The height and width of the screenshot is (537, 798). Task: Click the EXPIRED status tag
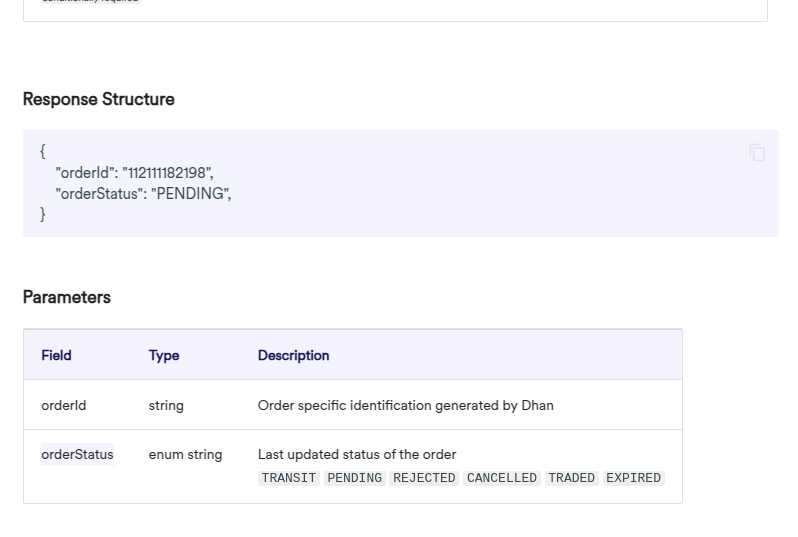point(633,478)
